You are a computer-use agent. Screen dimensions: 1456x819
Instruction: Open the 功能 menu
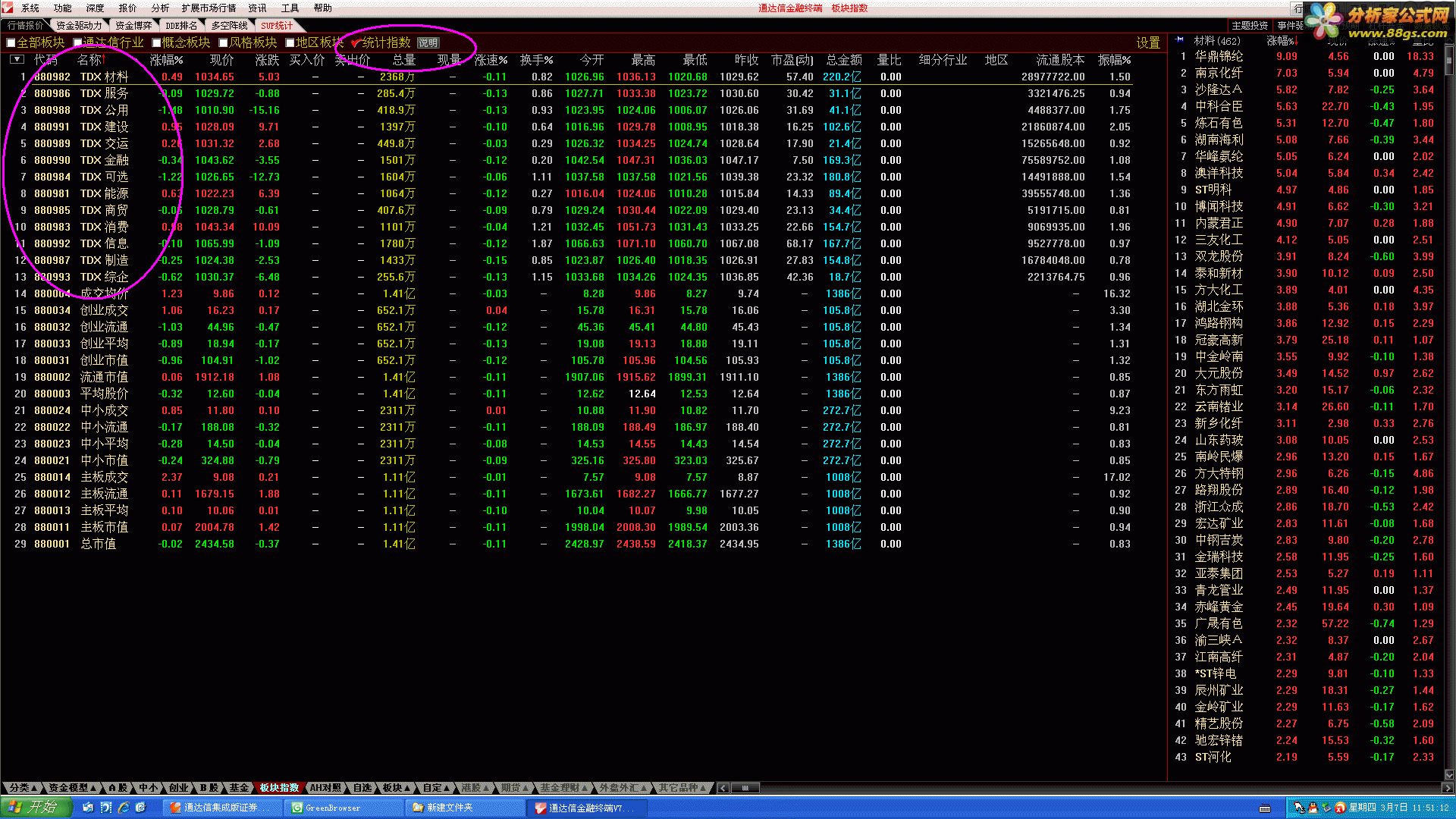click(63, 8)
